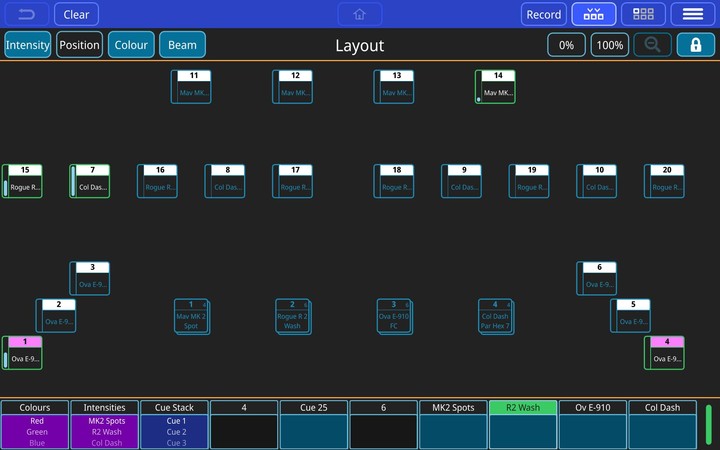Activate the MK2 Spots playback
The height and width of the screenshot is (450, 720).
pyautogui.click(x=454, y=425)
